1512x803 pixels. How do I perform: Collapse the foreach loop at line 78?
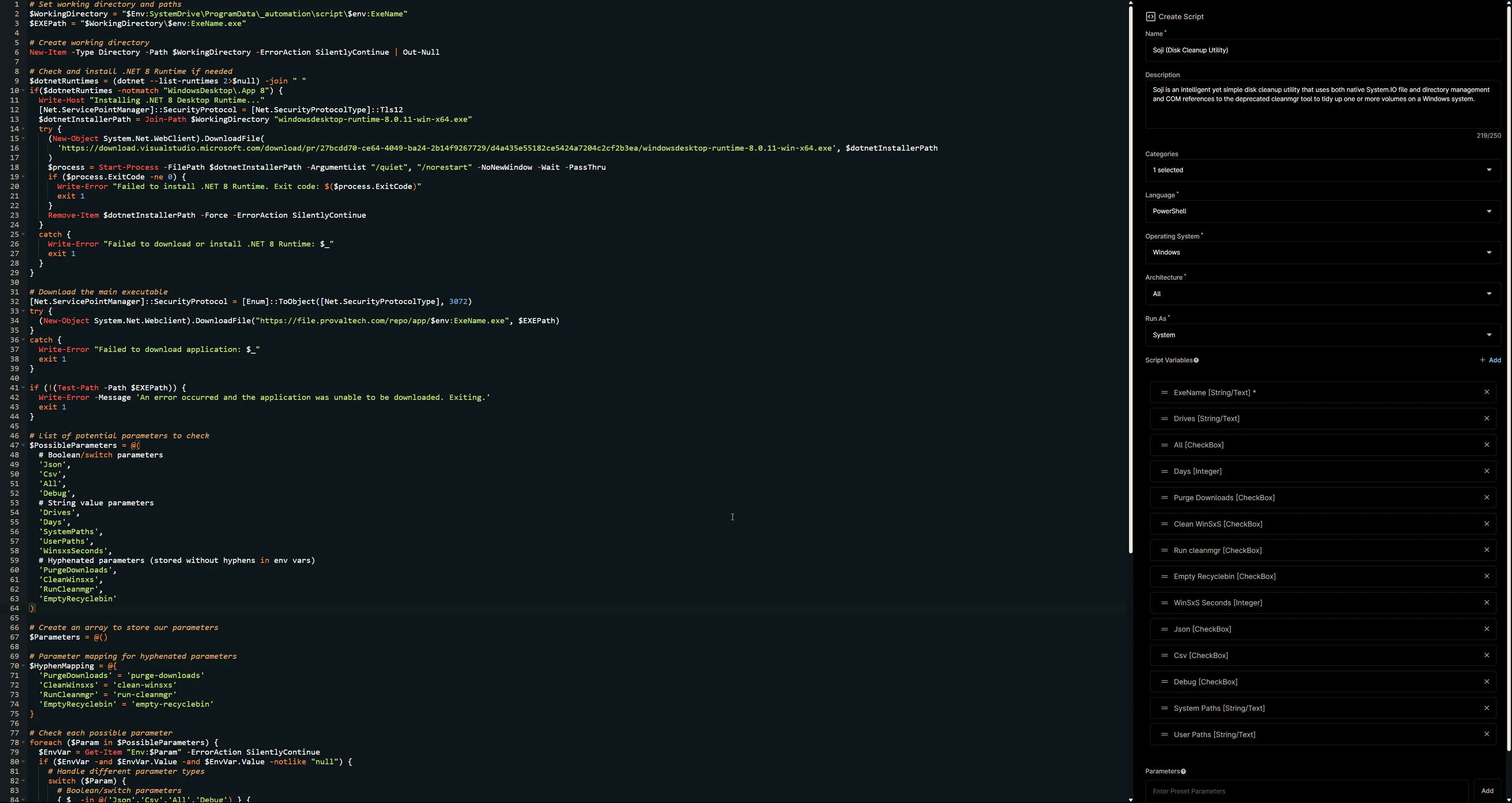[x=24, y=743]
